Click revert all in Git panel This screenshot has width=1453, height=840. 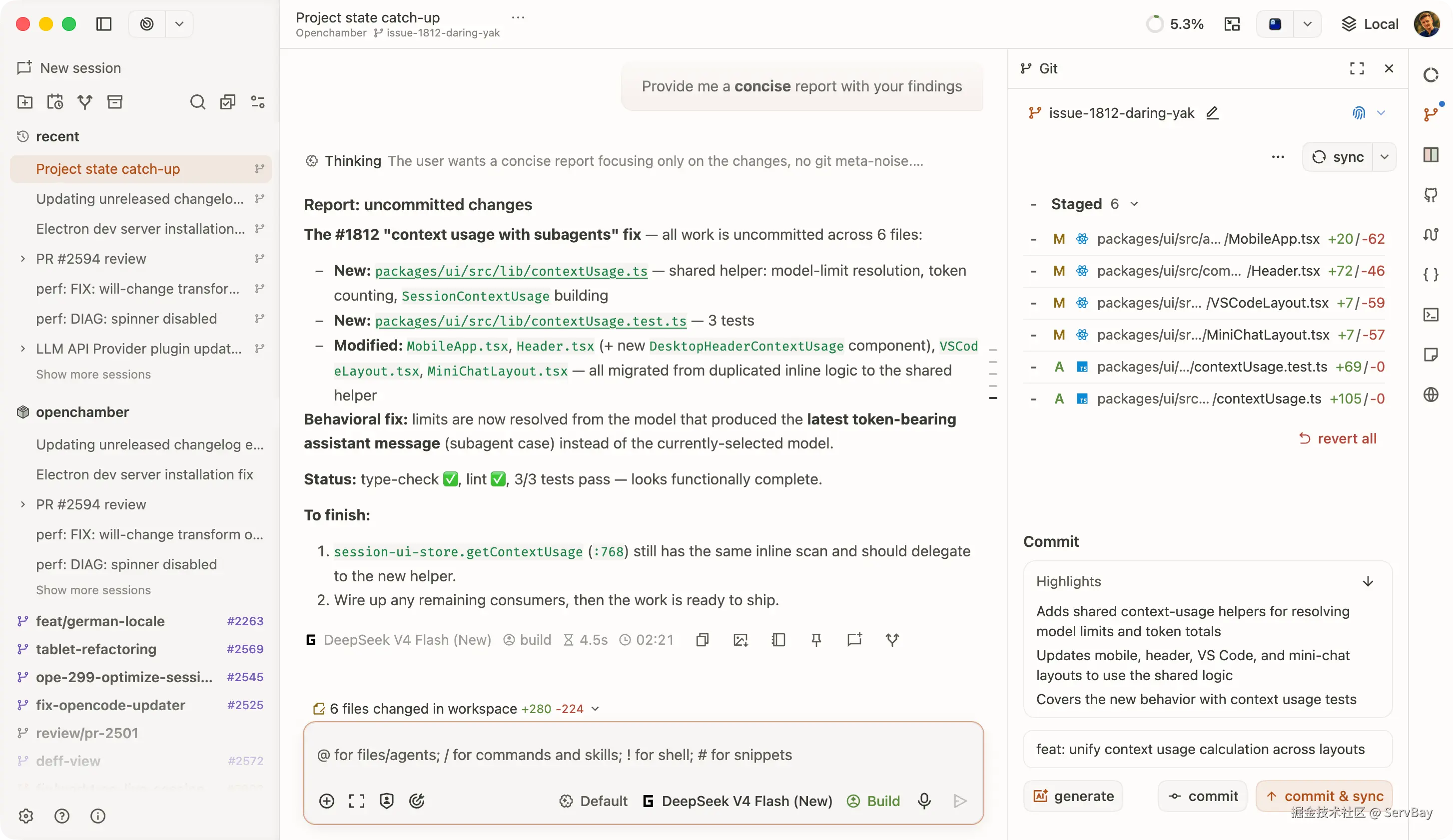1338,438
